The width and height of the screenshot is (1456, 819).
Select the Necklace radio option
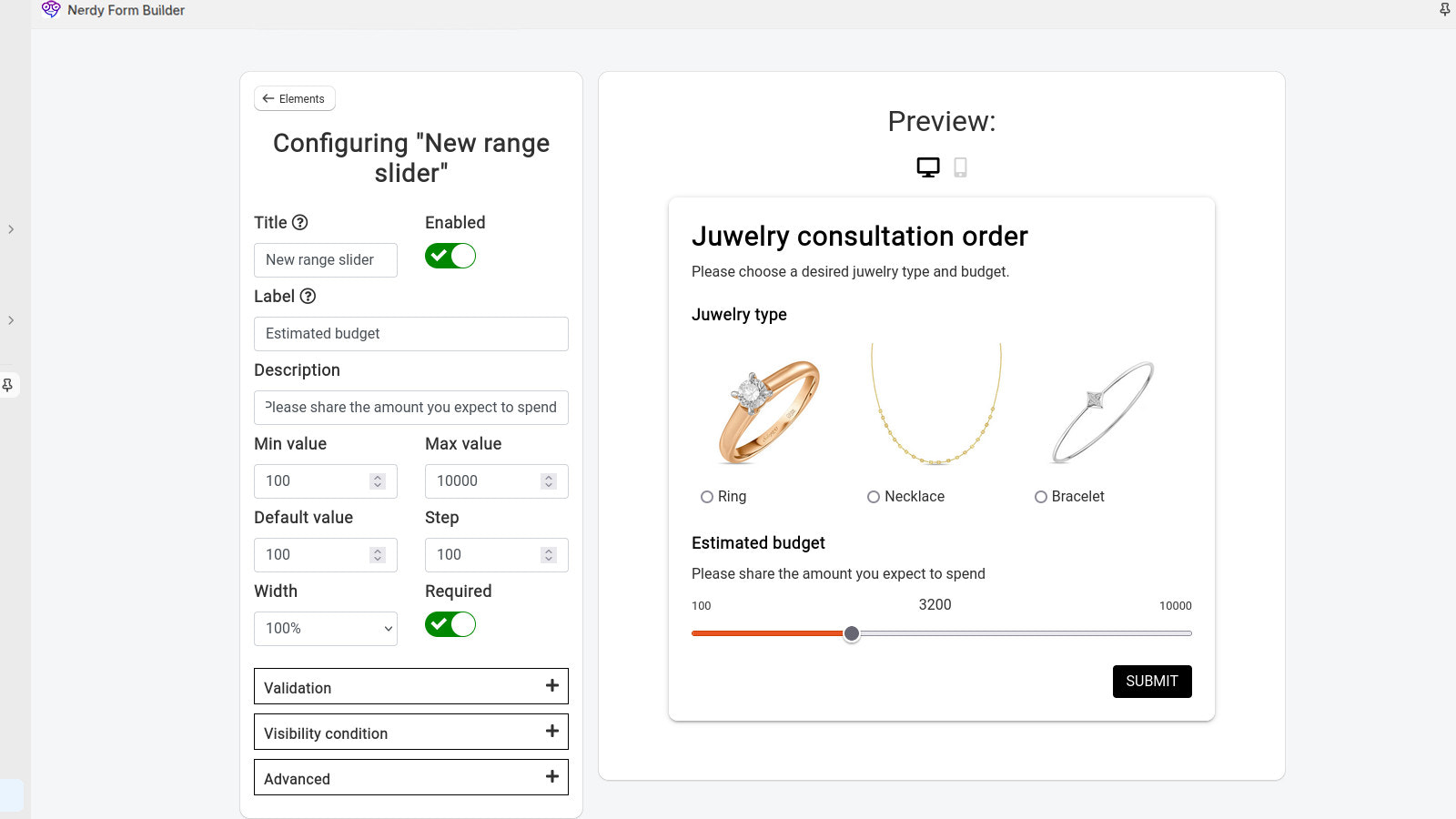[874, 497]
